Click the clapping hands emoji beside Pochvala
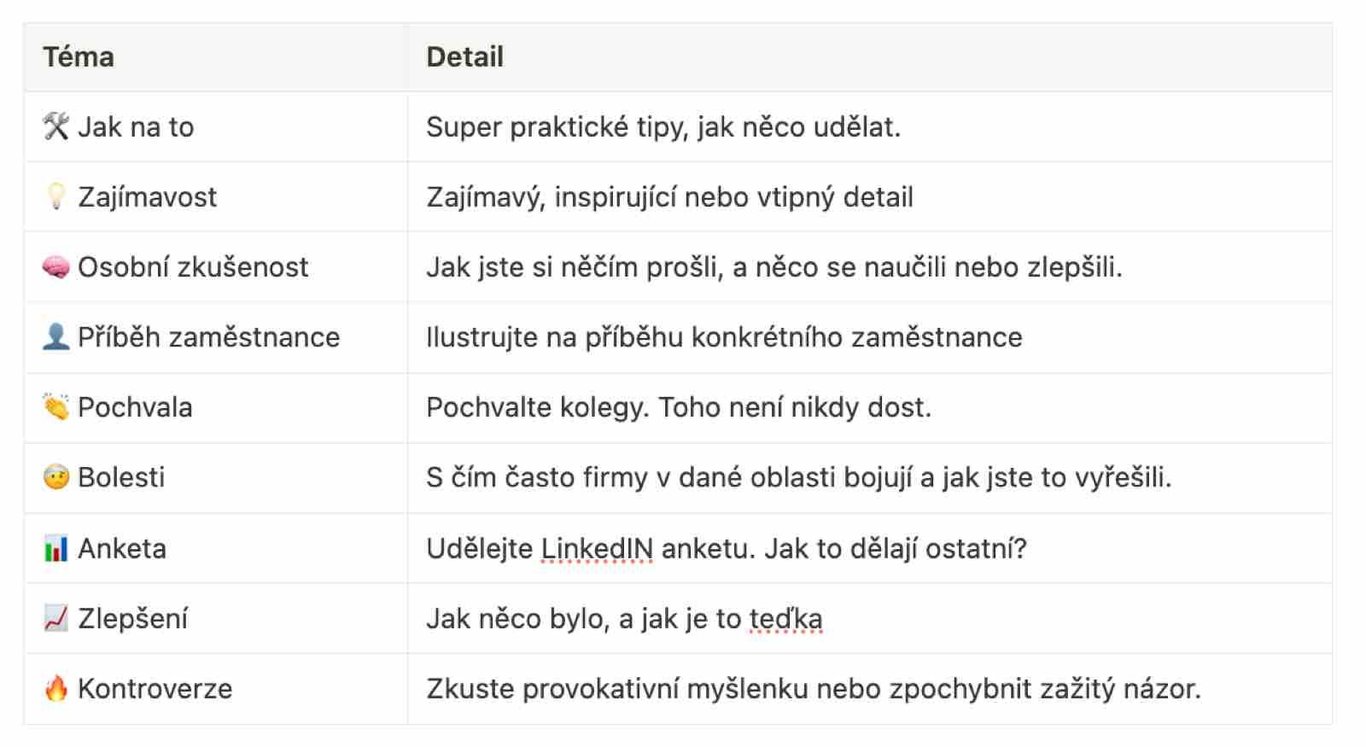1366x747 pixels. 55,407
